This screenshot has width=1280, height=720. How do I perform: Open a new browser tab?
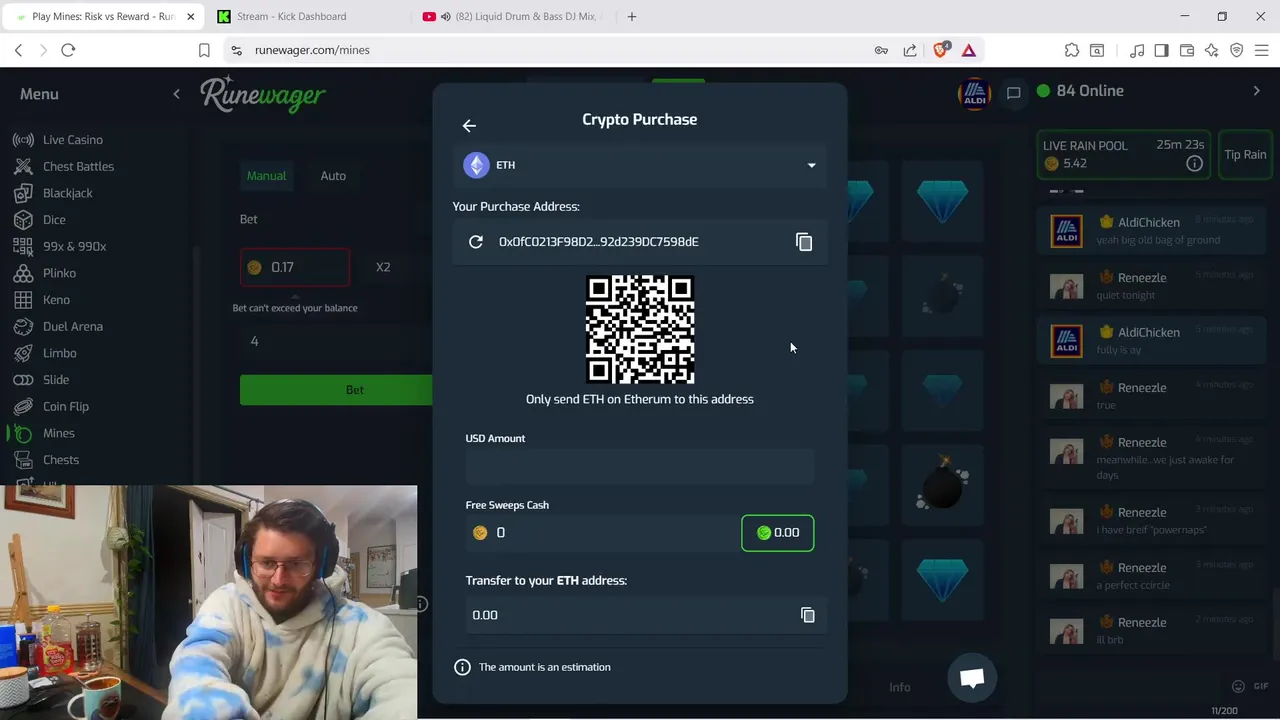(631, 16)
